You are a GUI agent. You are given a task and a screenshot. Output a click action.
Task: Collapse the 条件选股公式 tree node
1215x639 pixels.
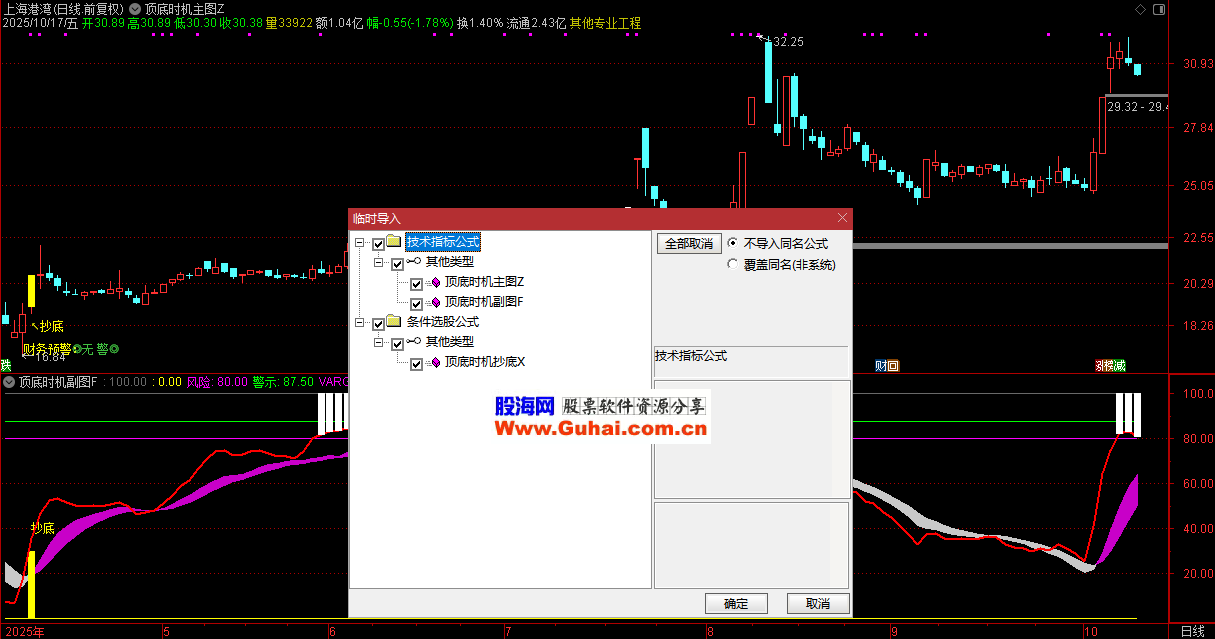click(360, 323)
